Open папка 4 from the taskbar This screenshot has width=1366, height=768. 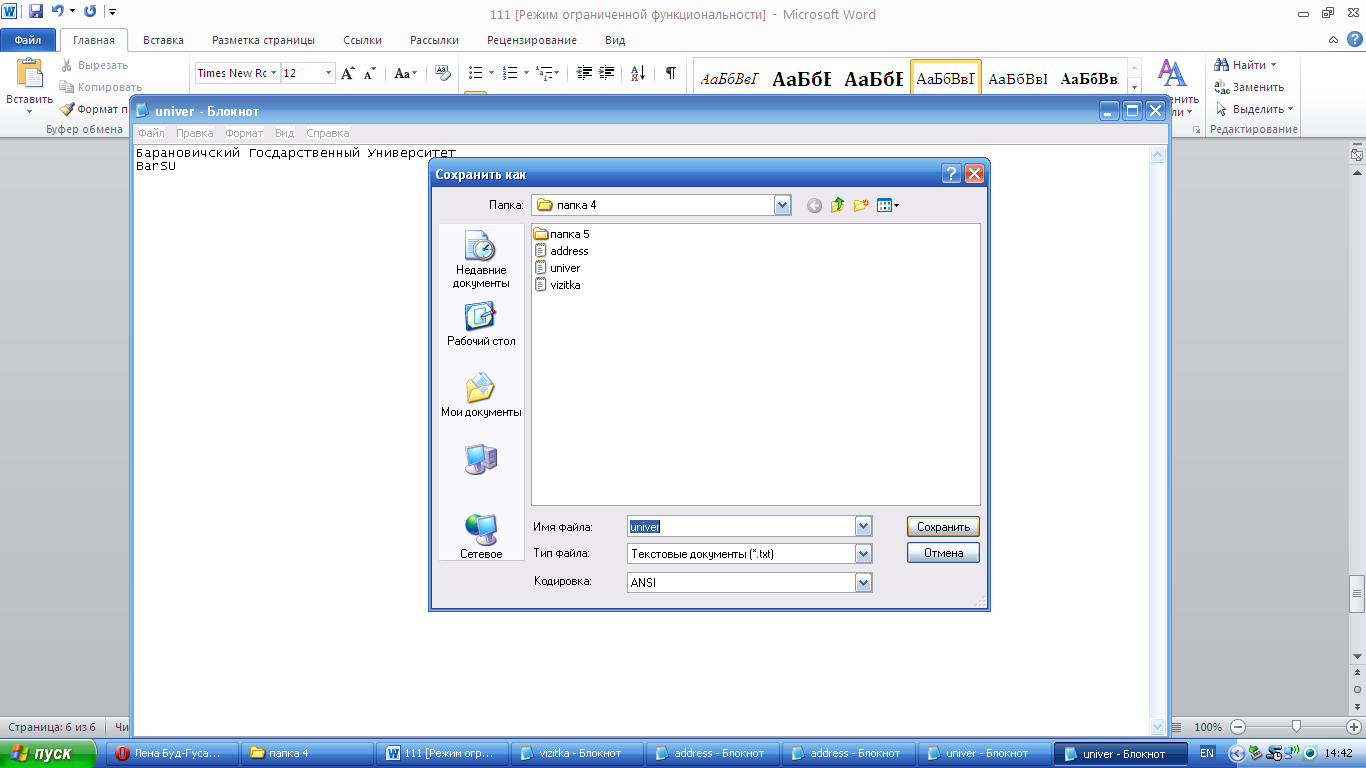coord(306,753)
